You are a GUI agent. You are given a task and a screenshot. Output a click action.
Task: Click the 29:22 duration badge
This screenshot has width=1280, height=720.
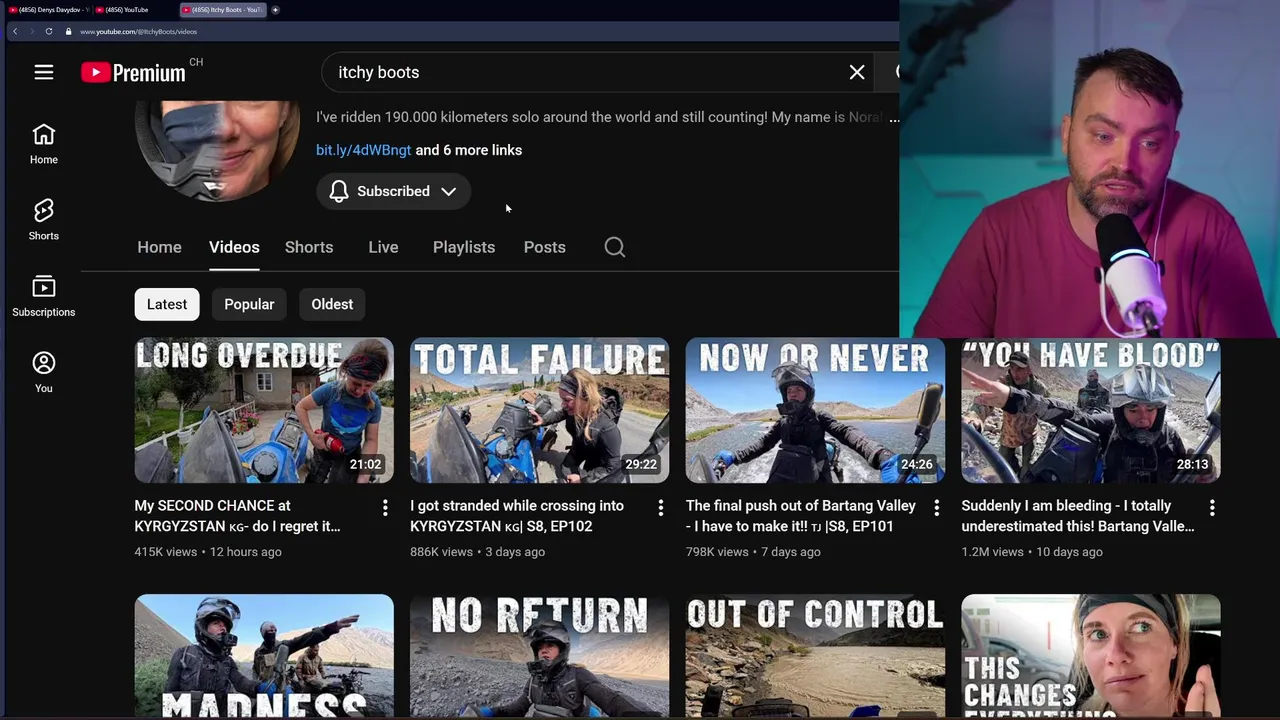641,464
